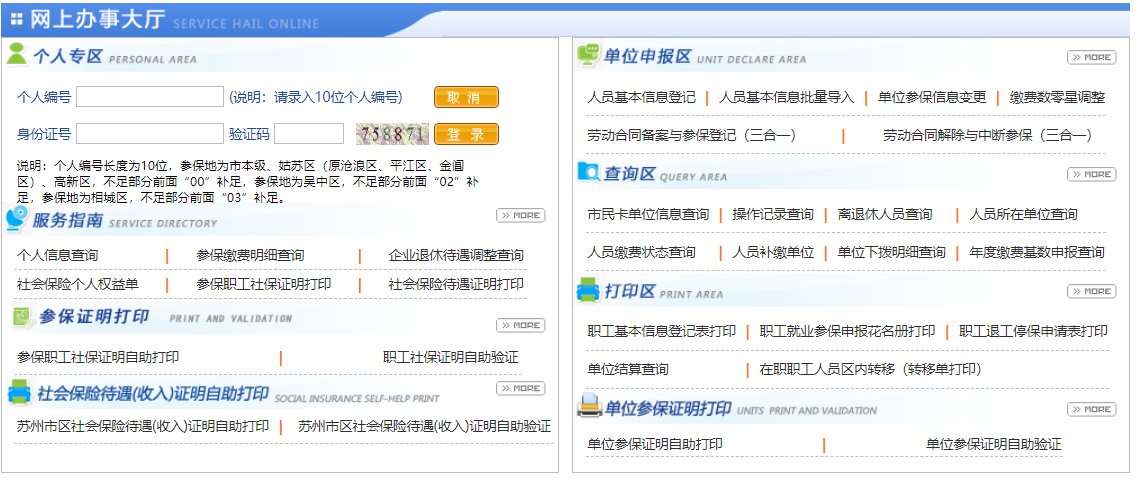The image size is (1136, 481).
Task: Focus the 验证码 input field
Action: [309, 133]
